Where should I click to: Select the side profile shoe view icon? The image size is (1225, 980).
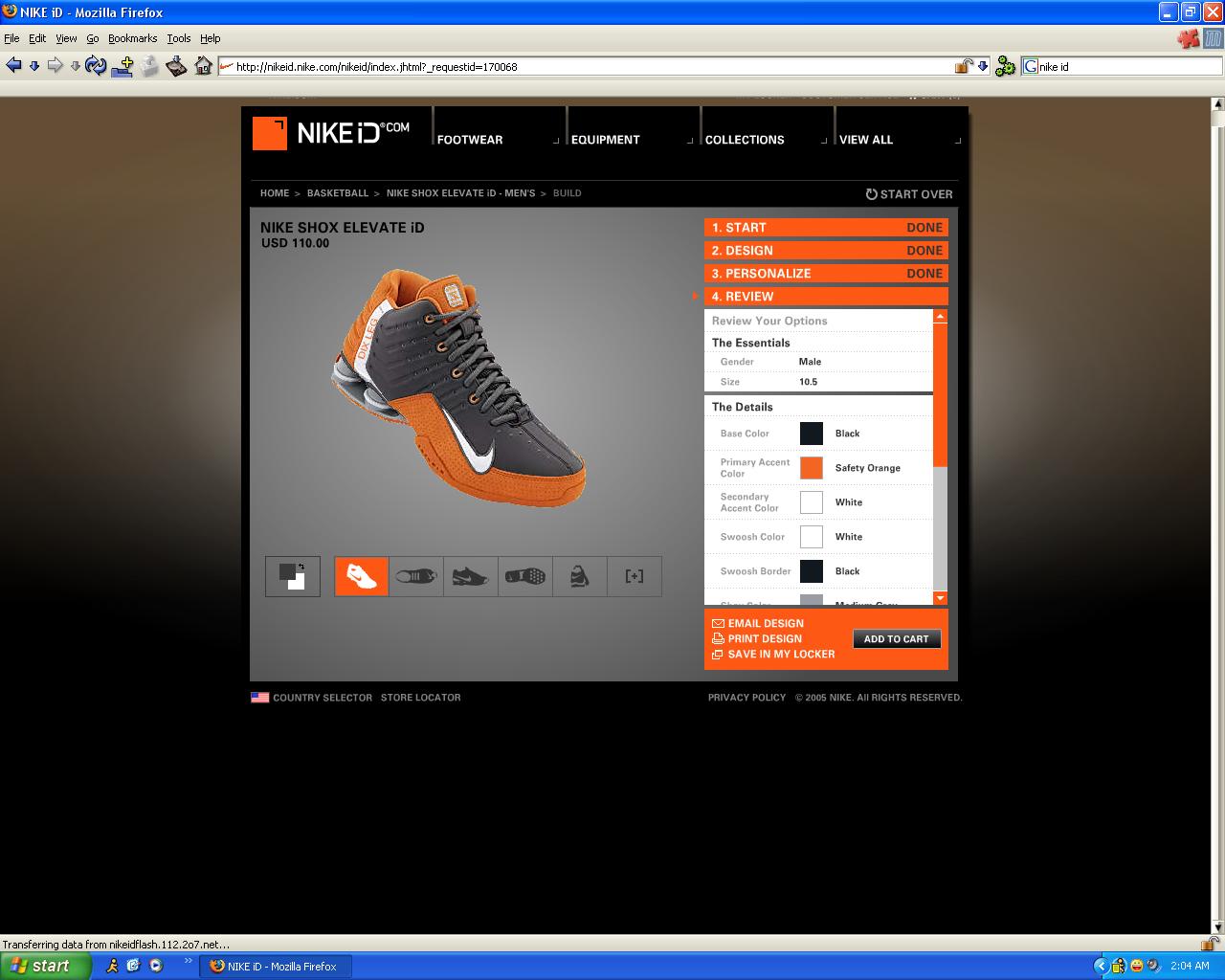coord(471,576)
